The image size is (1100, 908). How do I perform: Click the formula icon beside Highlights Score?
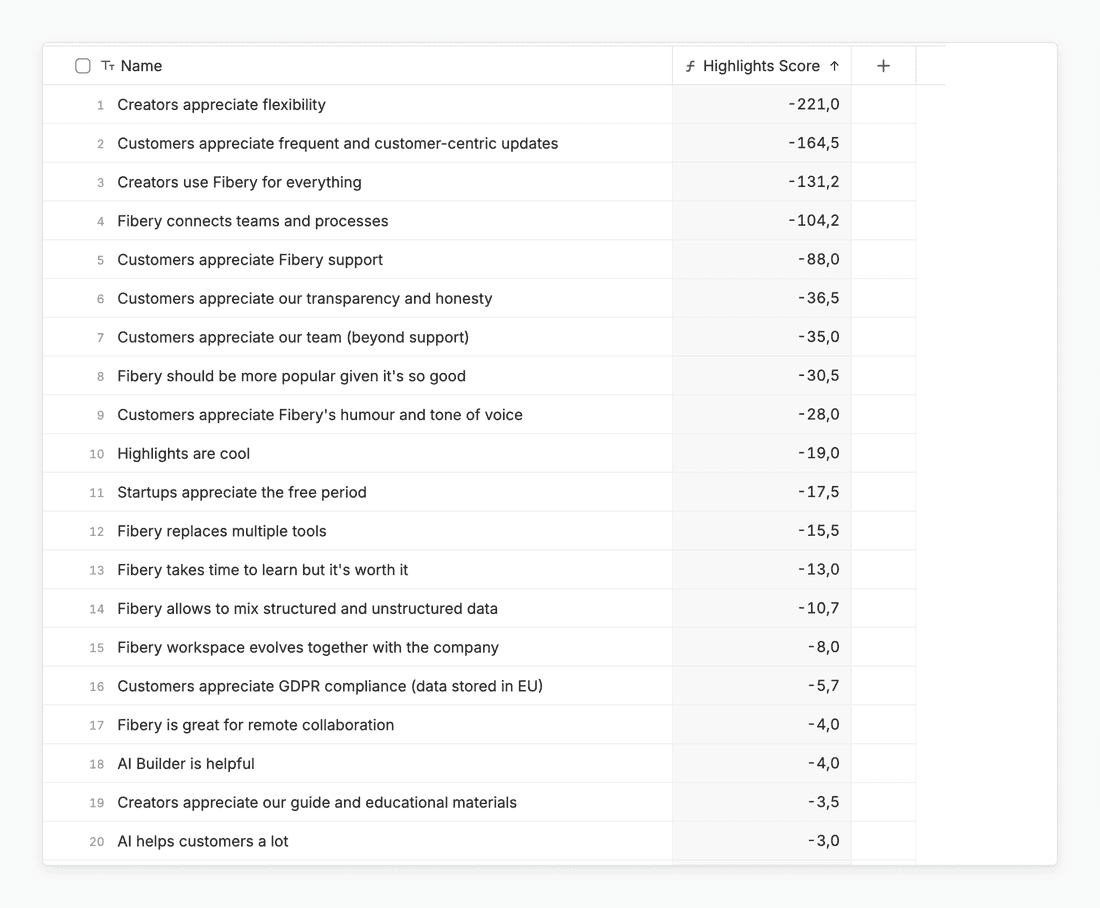(690, 66)
